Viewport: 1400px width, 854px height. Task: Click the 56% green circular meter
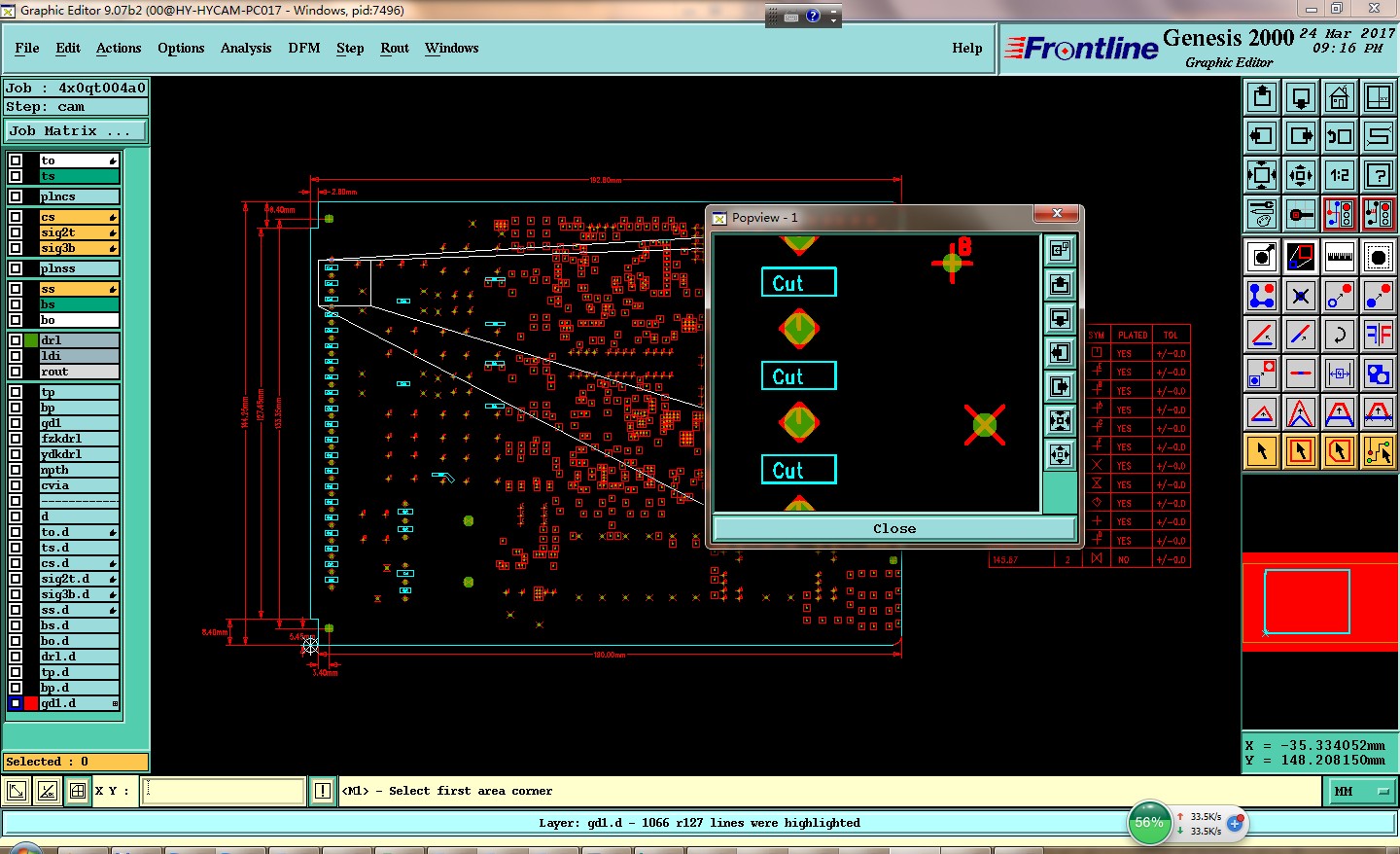click(x=1149, y=823)
